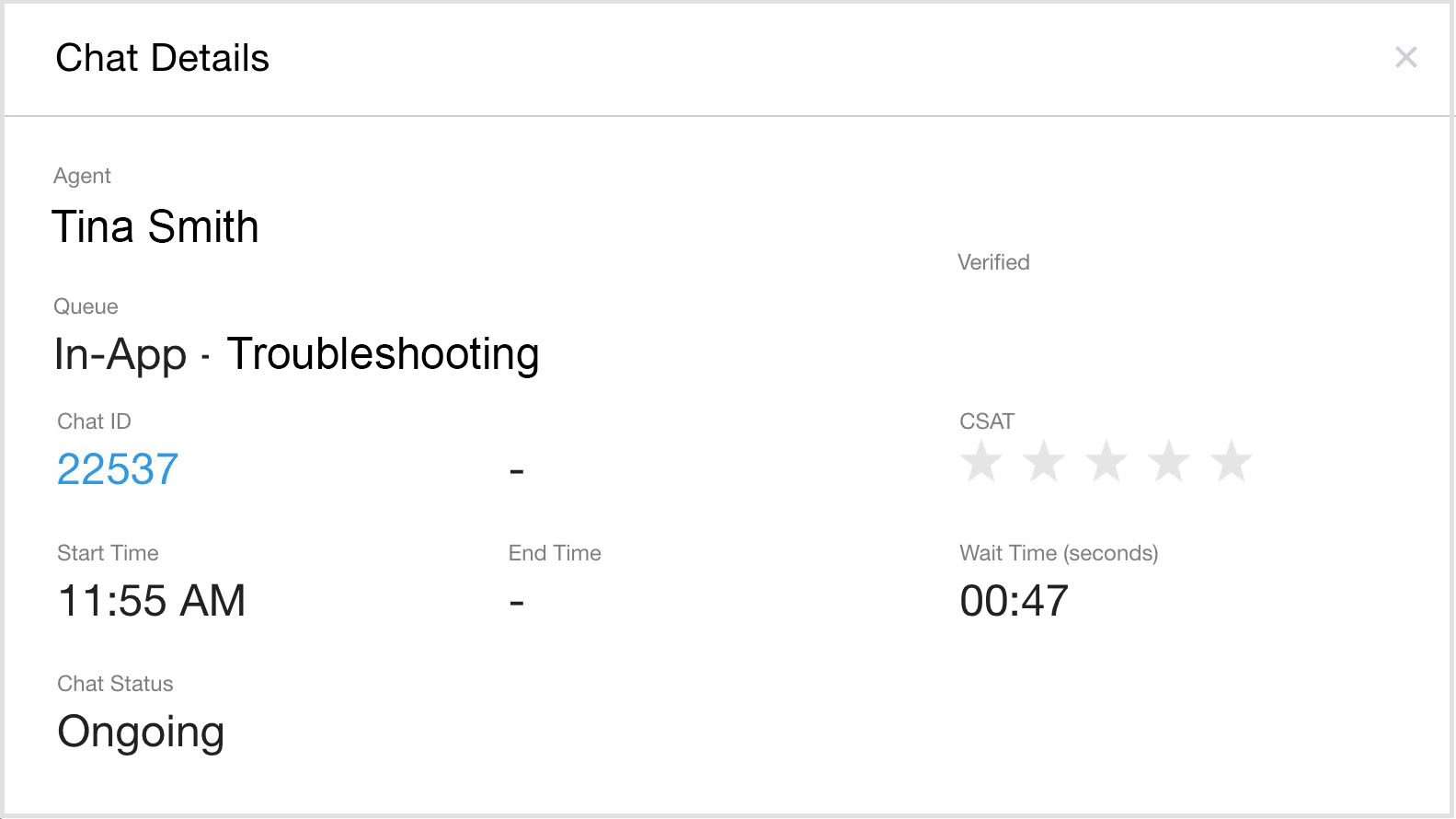This screenshot has height=819, width=1456.
Task: Click the In-App Troubleshooting queue name
Action: point(296,354)
